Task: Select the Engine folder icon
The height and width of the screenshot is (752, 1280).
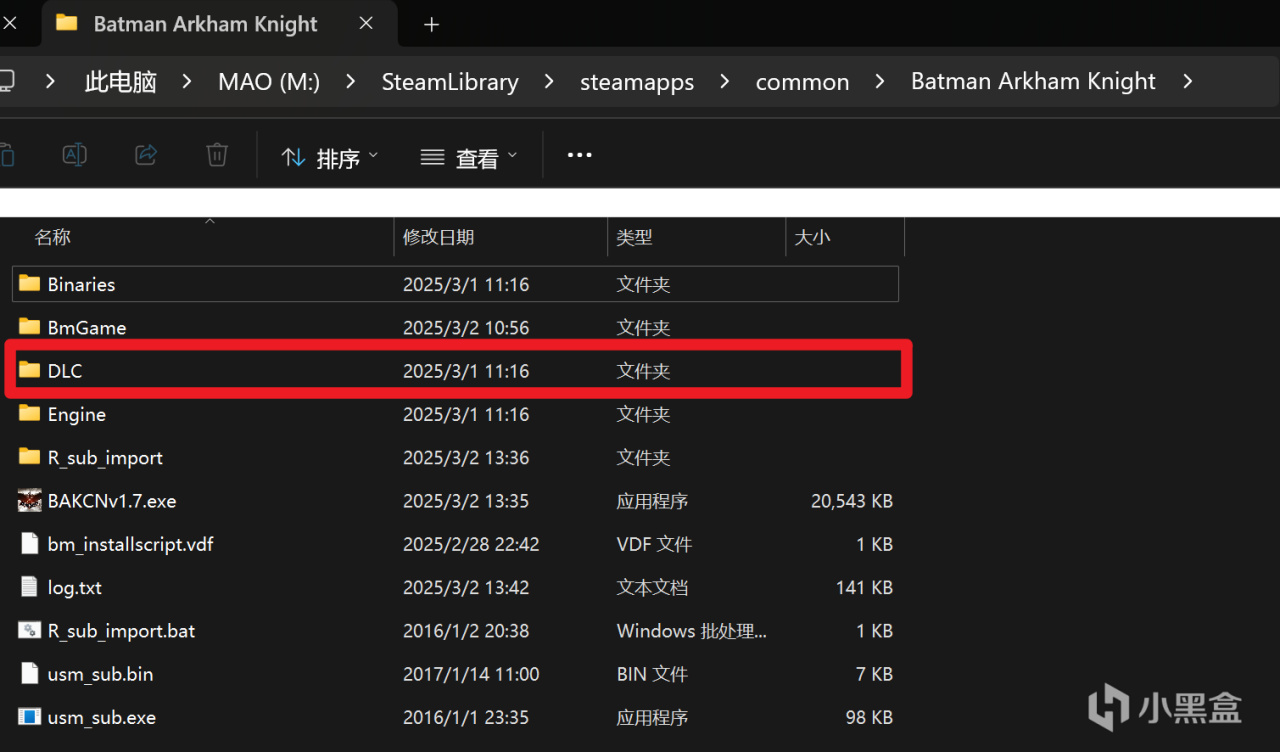Action: point(30,414)
